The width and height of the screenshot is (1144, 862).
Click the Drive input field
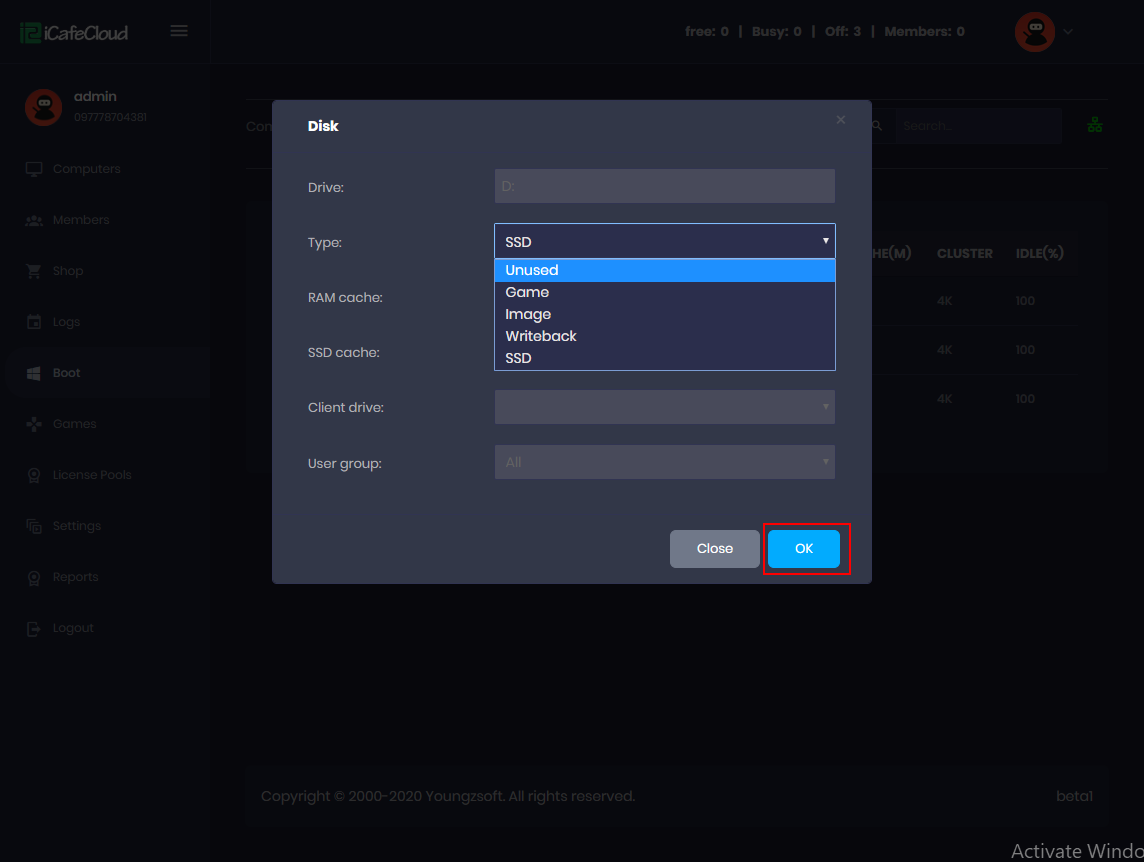point(664,186)
